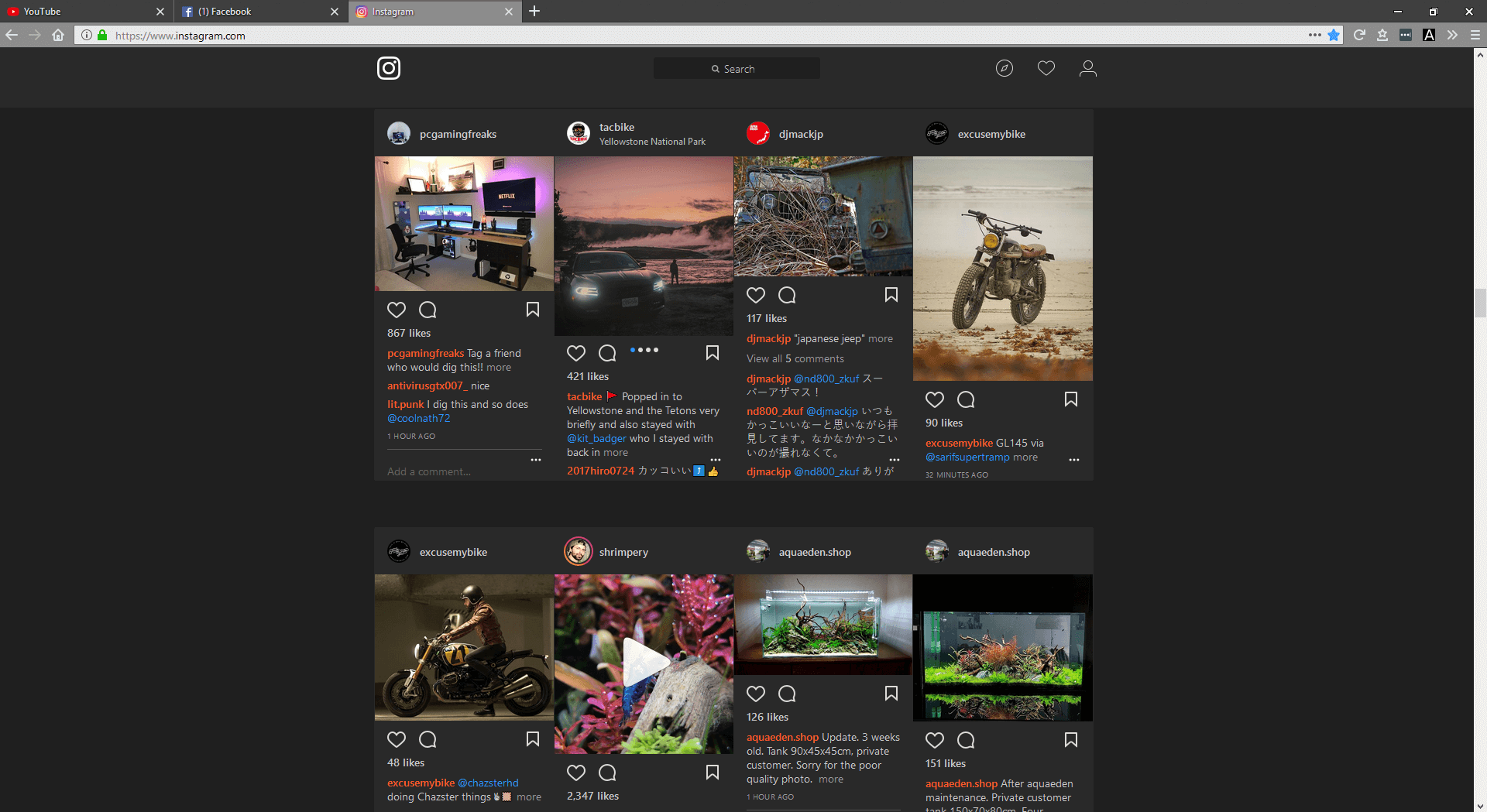
Task: Reload the page with refresh button
Action: [x=1359, y=35]
